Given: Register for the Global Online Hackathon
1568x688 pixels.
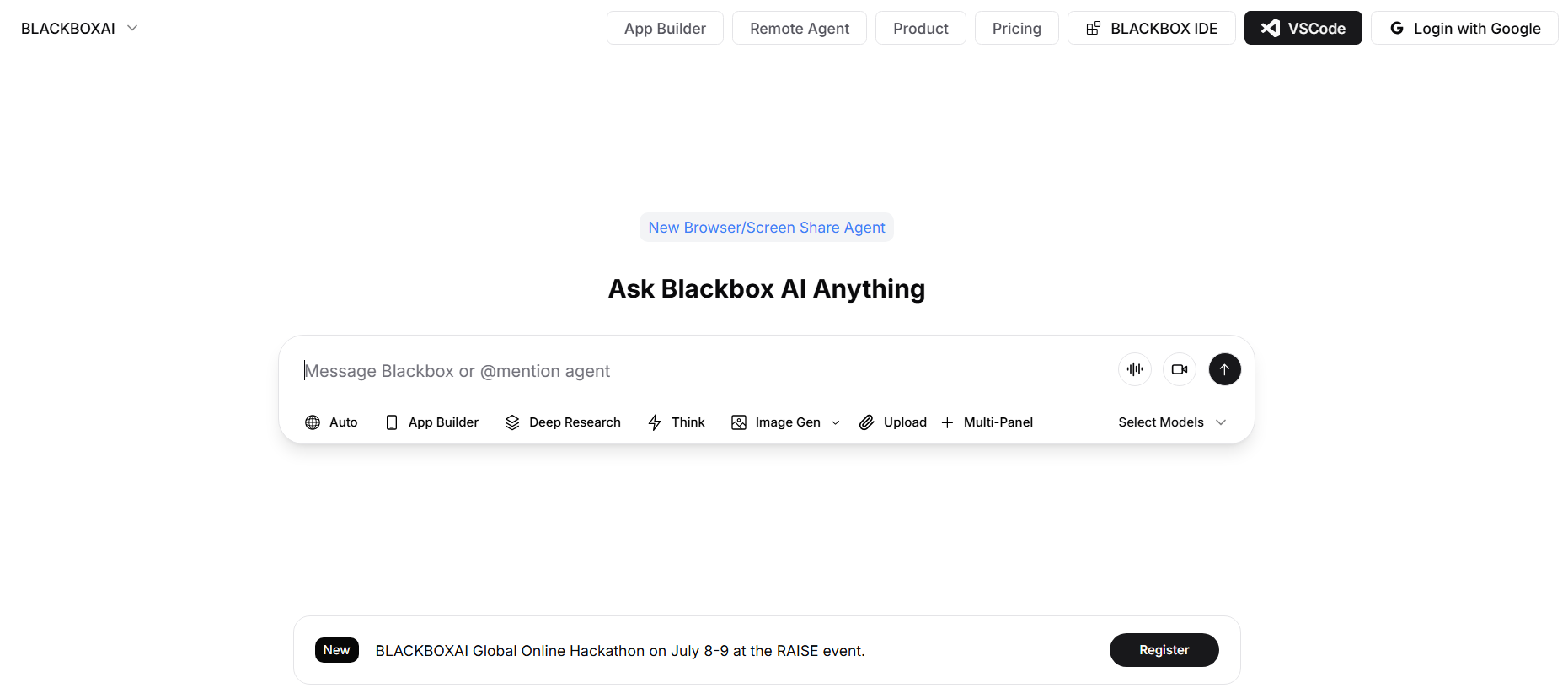Looking at the screenshot, I should (x=1163, y=650).
